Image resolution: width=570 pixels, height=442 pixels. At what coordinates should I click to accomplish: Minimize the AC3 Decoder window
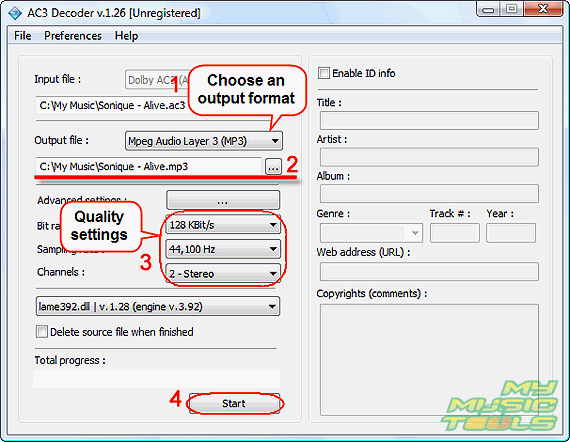pos(488,9)
